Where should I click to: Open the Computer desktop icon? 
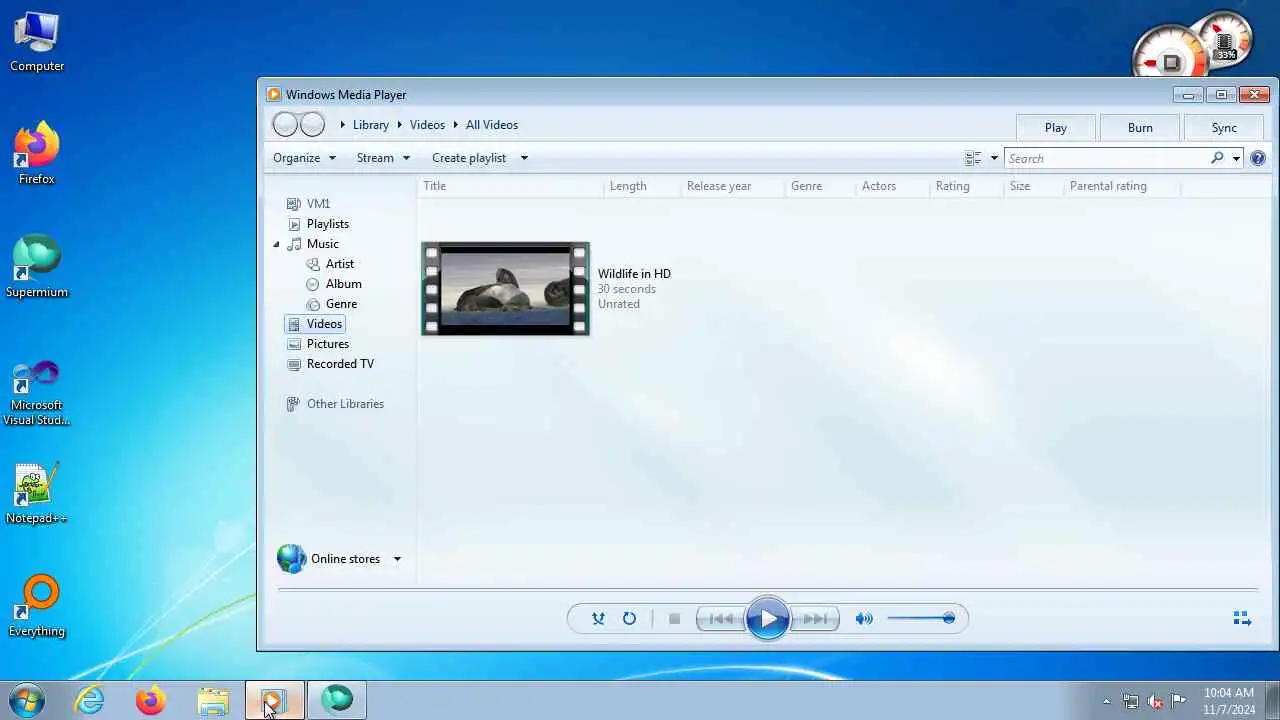pyautogui.click(x=37, y=40)
